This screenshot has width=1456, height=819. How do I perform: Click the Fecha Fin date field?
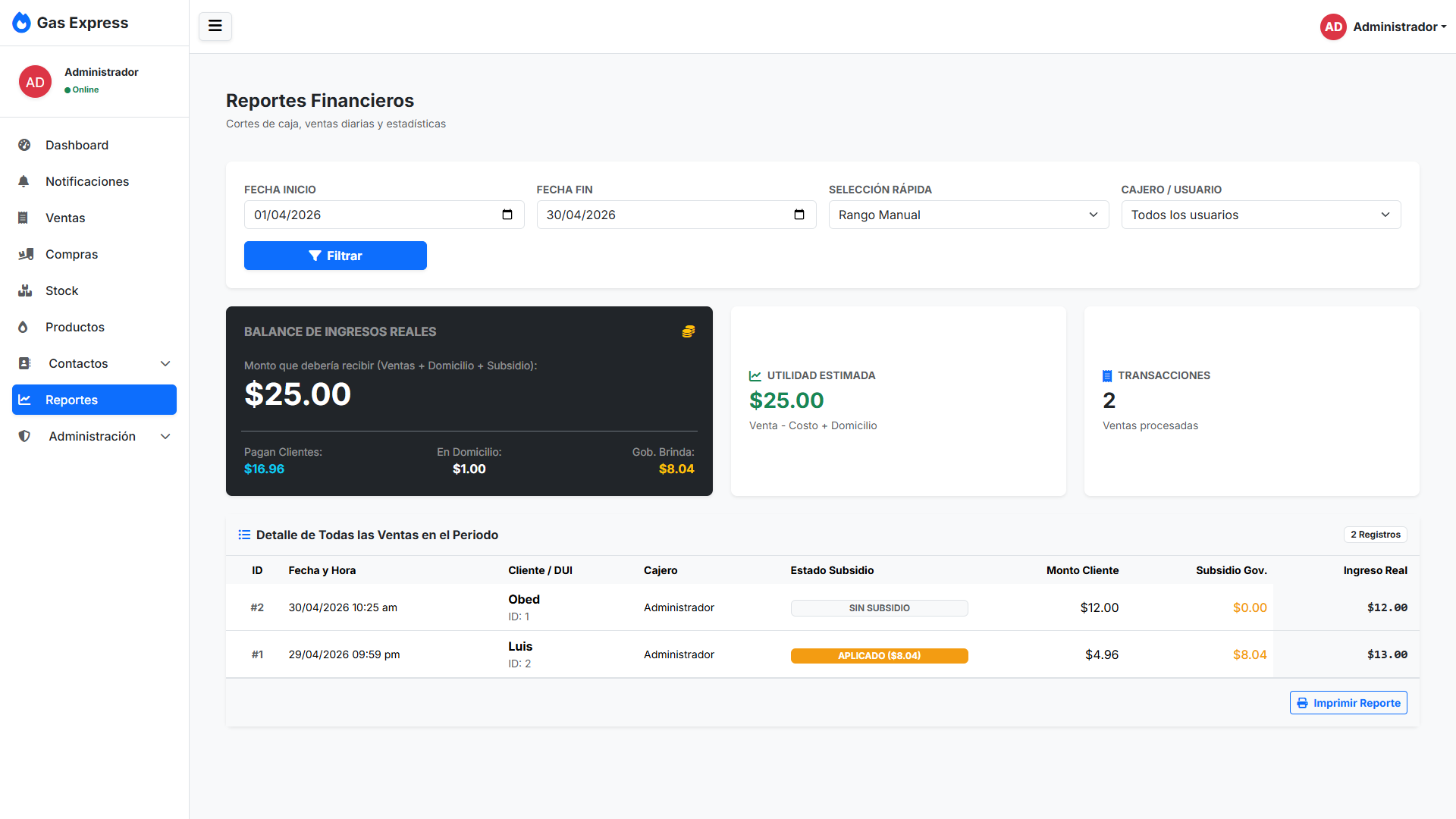pyautogui.click(x=676, y=215)
